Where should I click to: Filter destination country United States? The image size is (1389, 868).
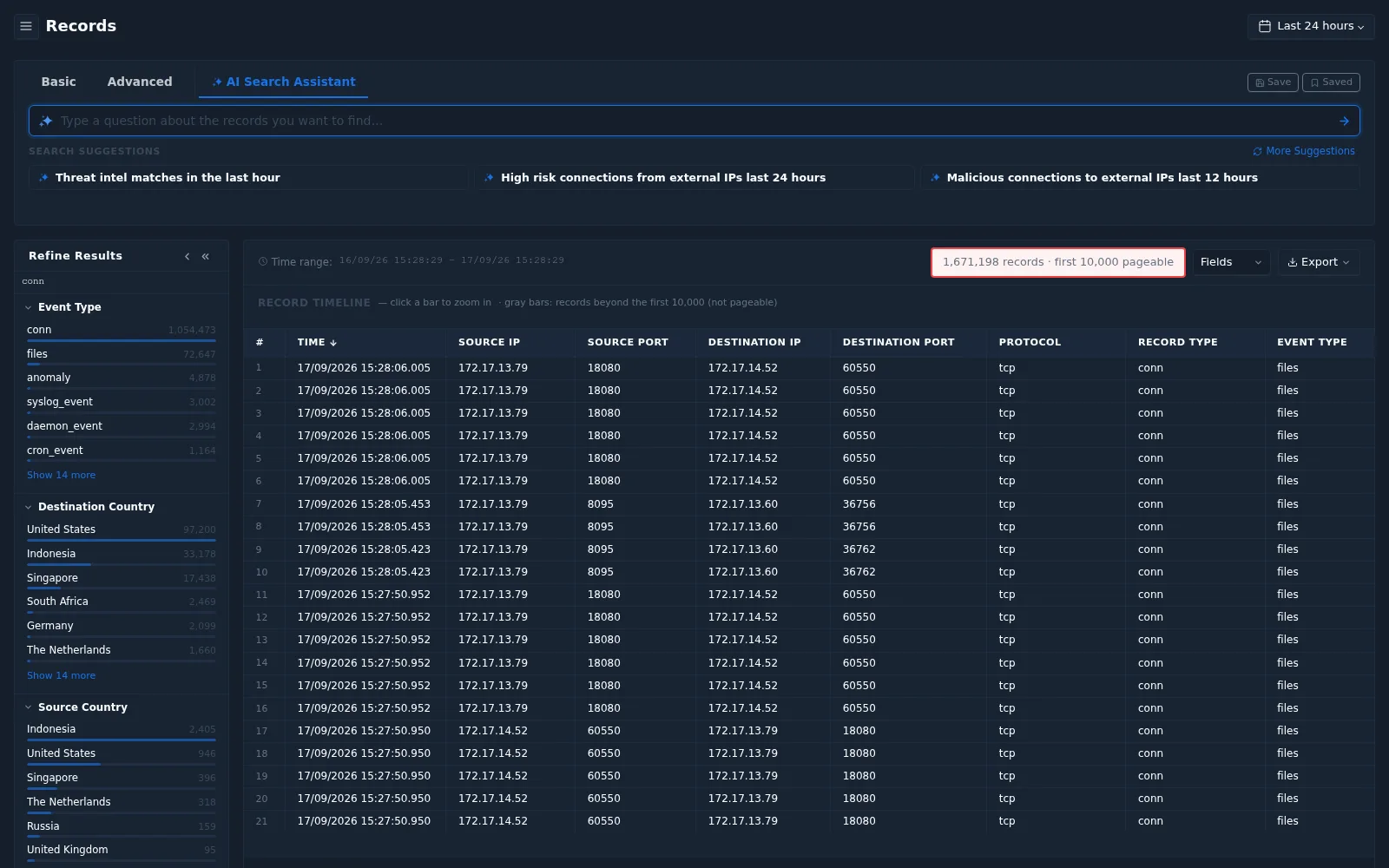click(x=121, y=530)
